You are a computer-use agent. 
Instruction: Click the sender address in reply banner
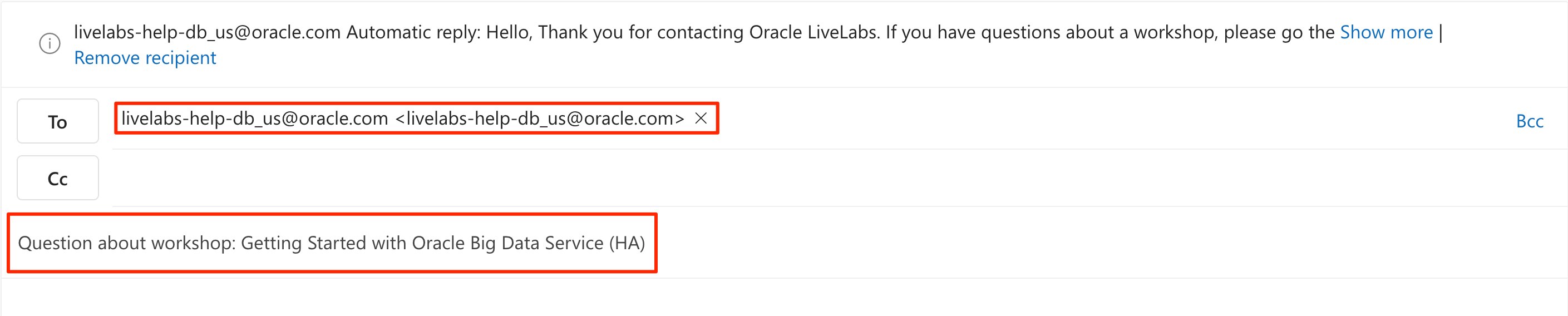point(207,32)
